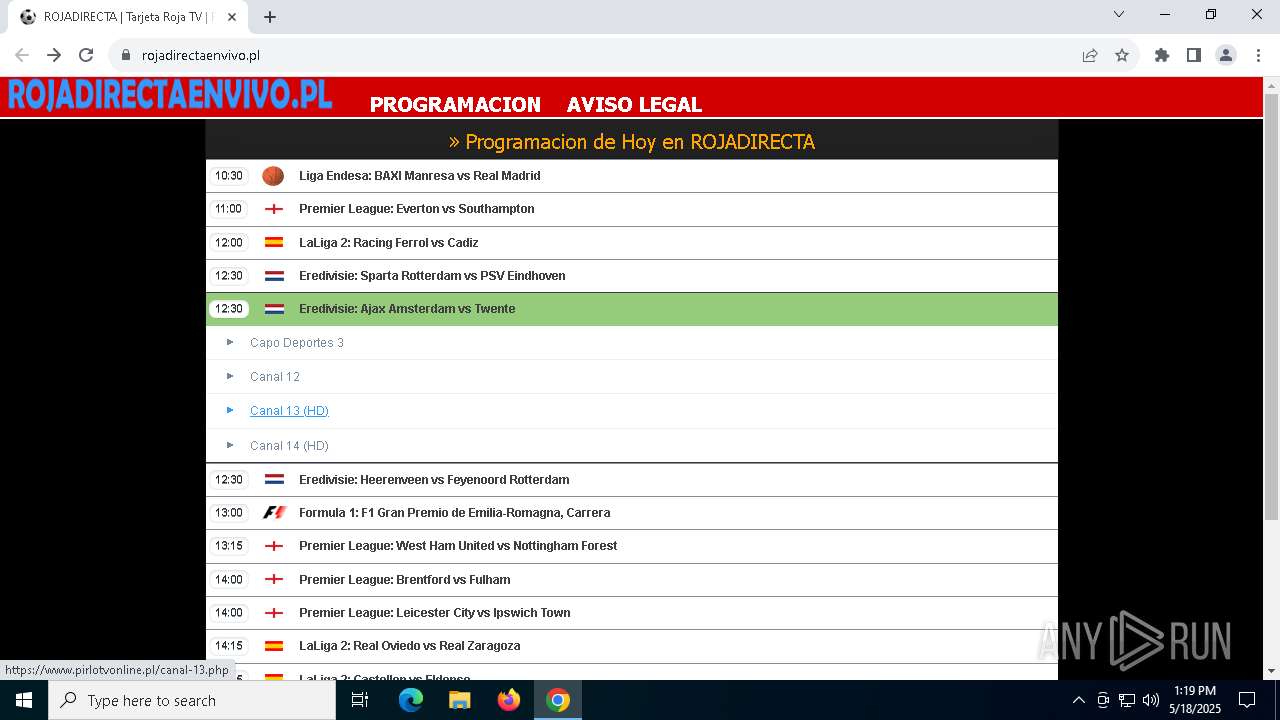Launch Microsoft Edge from taskbar
This screenshot has width=1280, height=720.
(x=411, y=700)
